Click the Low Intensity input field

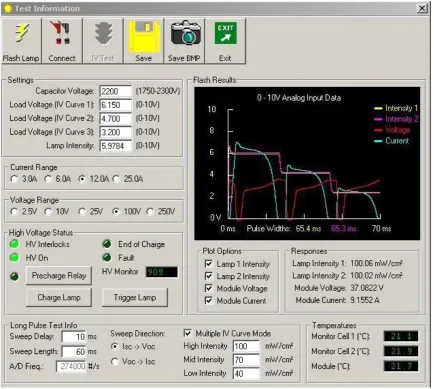pos(246,373)
